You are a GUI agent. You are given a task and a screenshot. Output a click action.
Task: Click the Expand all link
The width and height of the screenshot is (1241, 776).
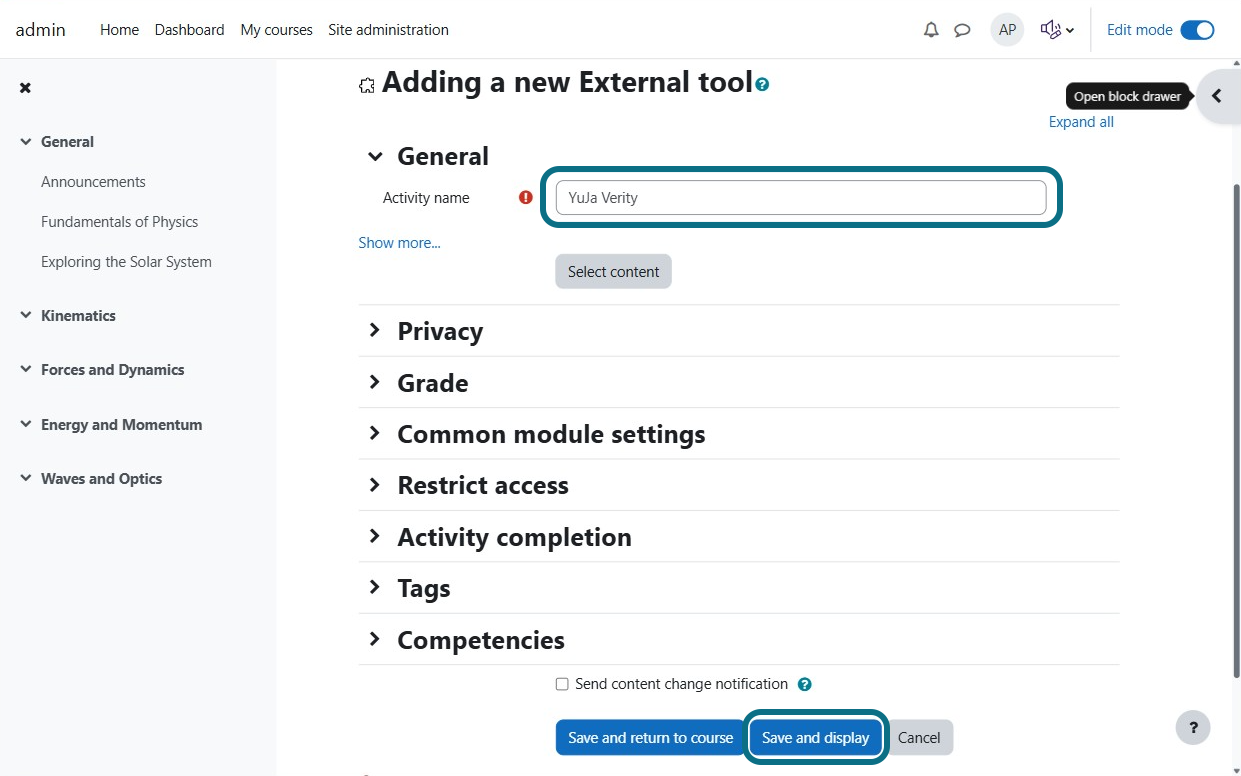click(x=1081, y=122)
